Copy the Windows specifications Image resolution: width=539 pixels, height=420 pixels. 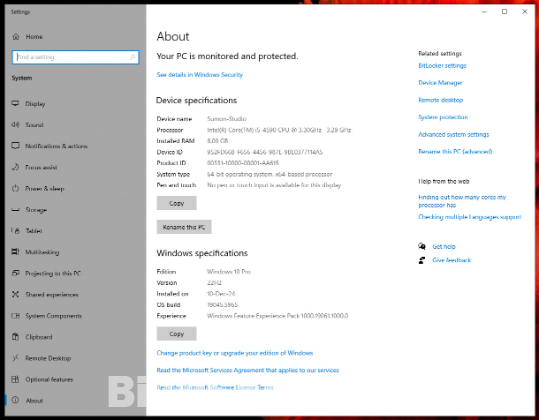(177, 334)
